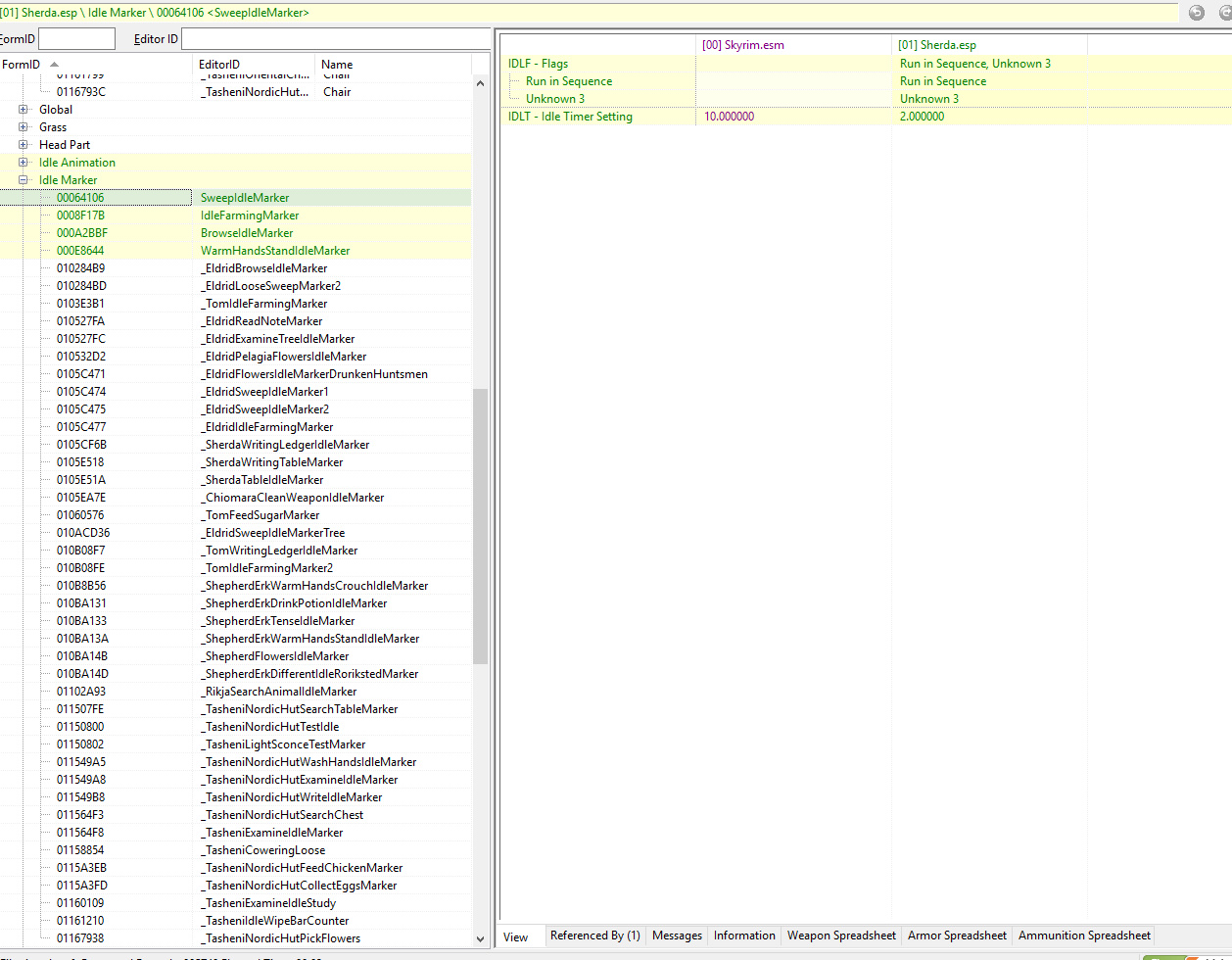Image resolution: width=1232 pixels, height=960 pixels.
Task: Open the Referenced By (1) tab
Action: tap(594, 936)
